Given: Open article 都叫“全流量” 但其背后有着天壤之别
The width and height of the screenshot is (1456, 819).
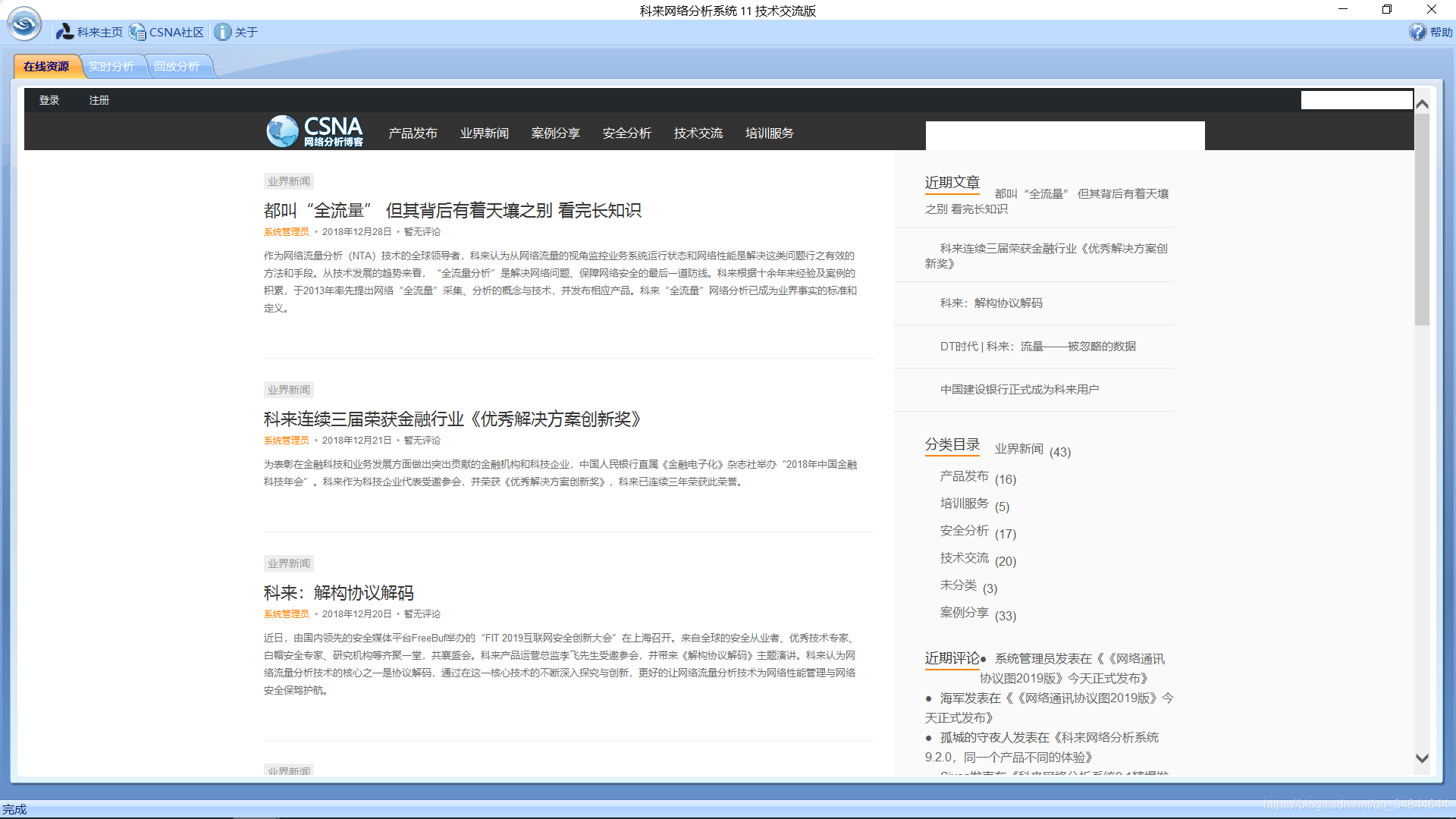Looking at the screenshot, I should pos(453,211).
